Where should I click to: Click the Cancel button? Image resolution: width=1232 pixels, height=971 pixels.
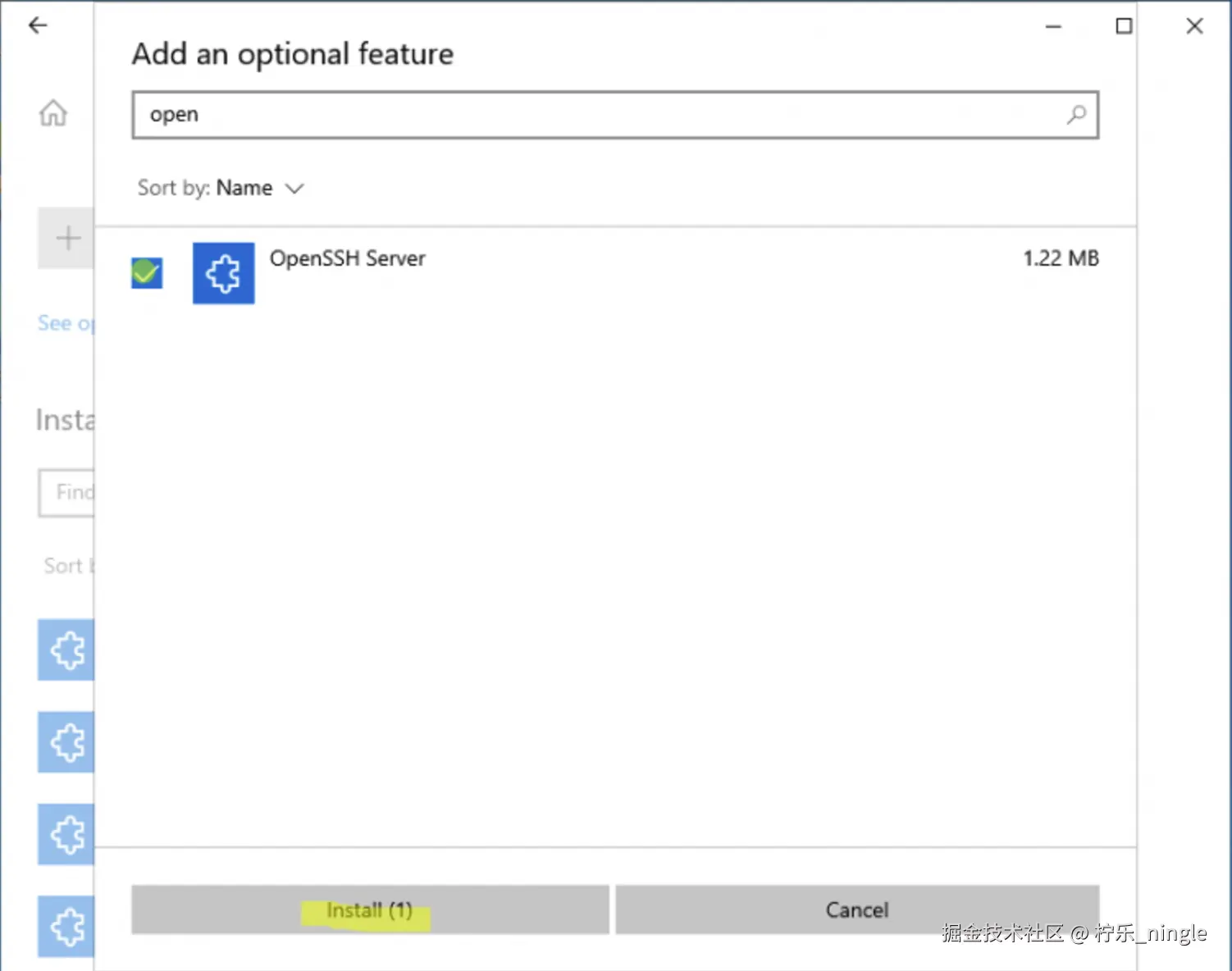(857, 909)
